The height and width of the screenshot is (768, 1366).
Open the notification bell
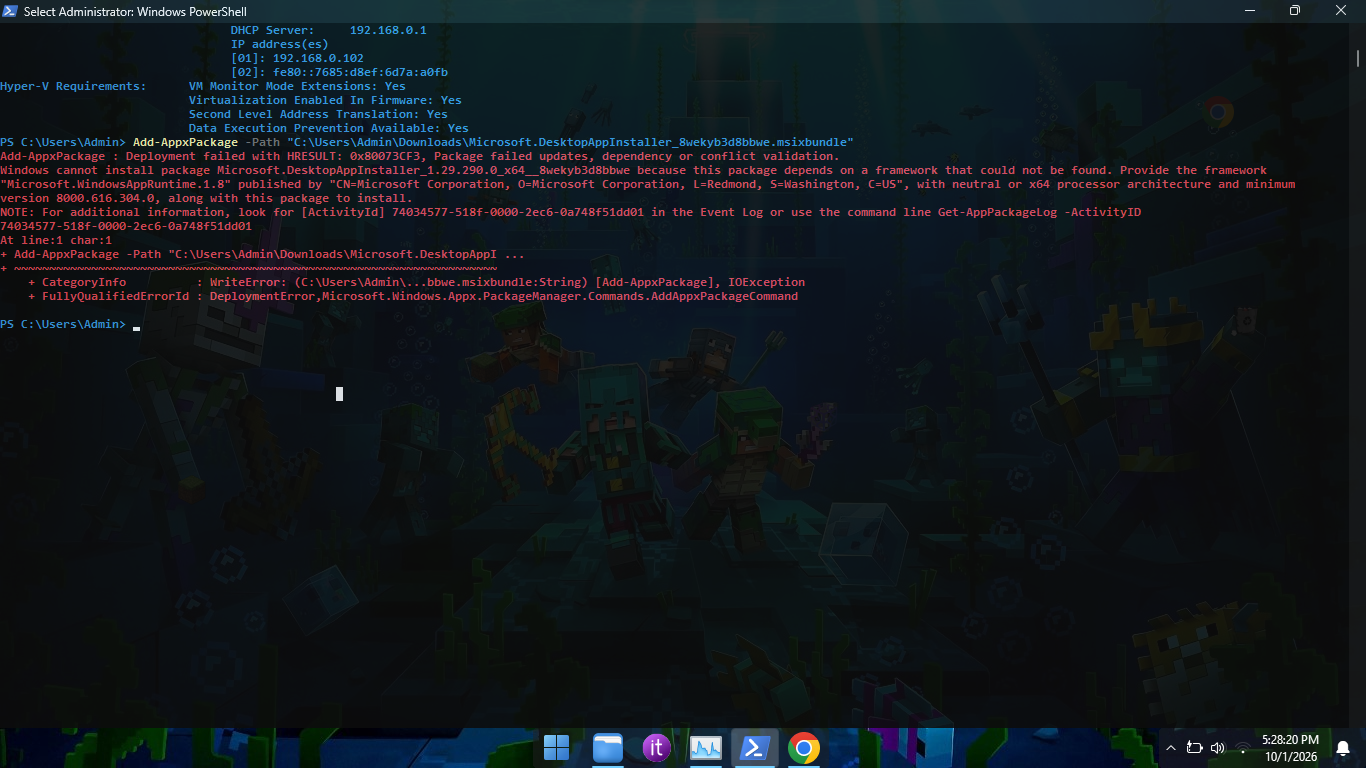click(x=1343, y=748)
